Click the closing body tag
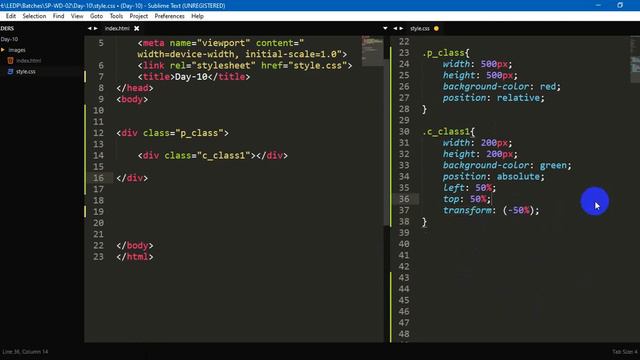 (x=135, y=246)
